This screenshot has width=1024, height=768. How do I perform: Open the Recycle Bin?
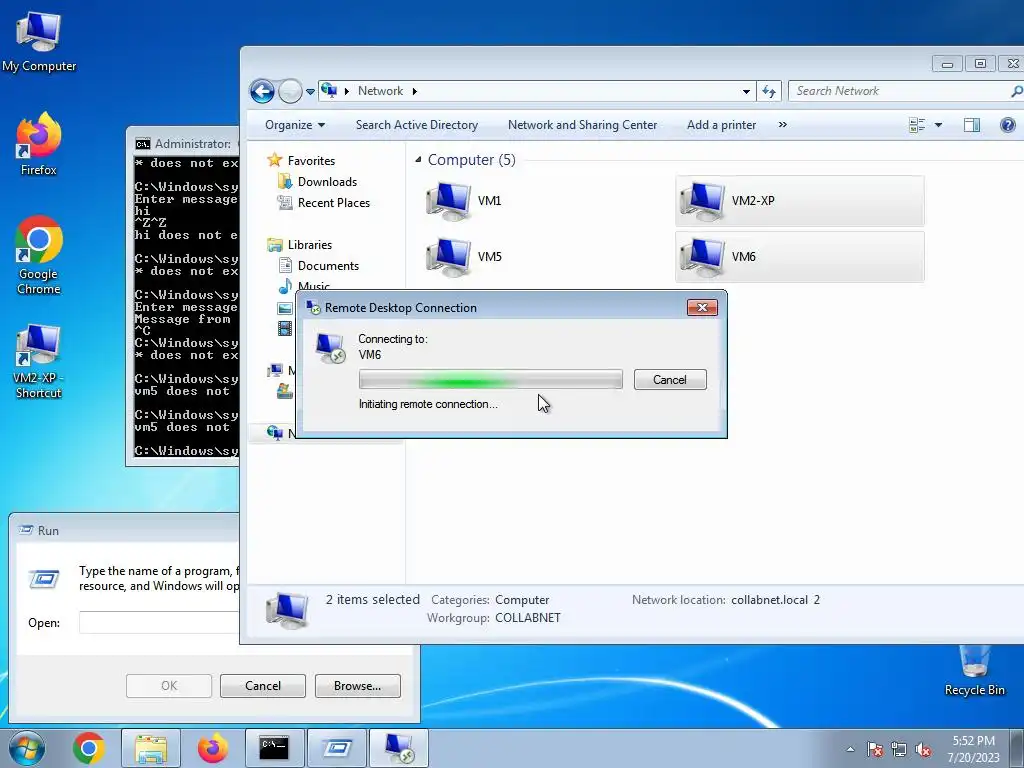click(974, 671)
